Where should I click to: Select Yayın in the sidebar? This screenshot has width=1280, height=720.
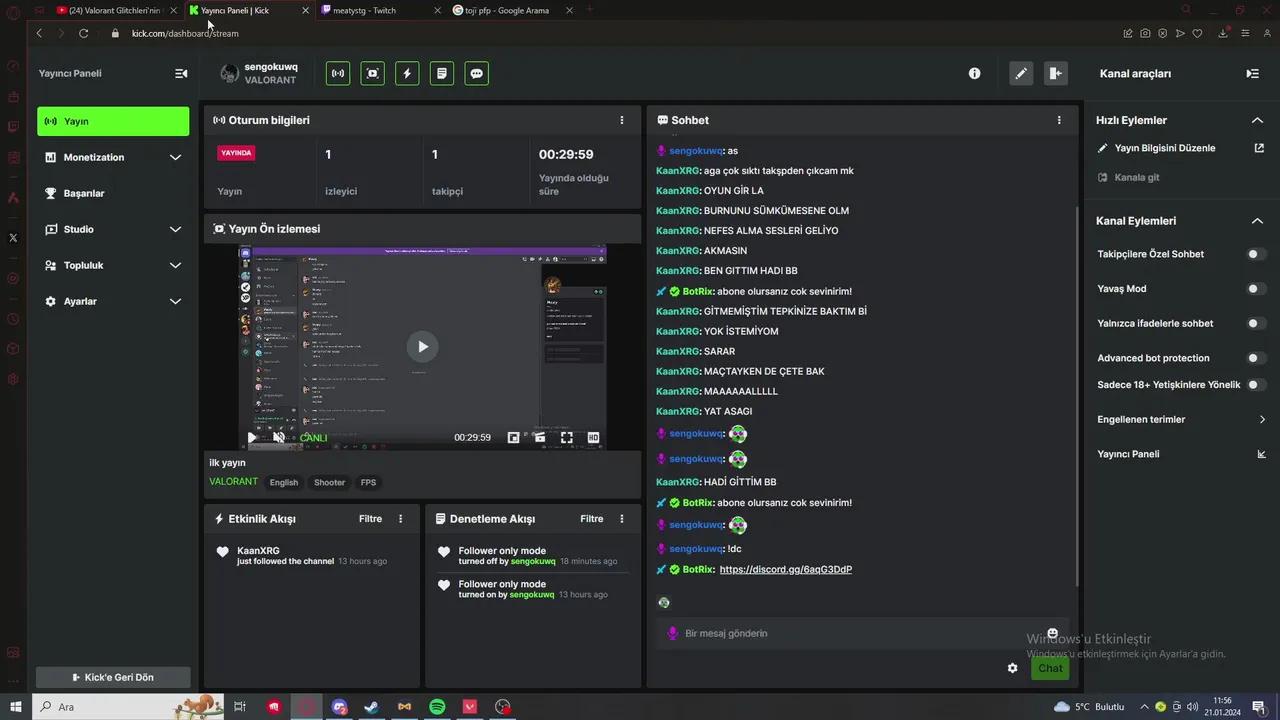[x=113, y=121]
